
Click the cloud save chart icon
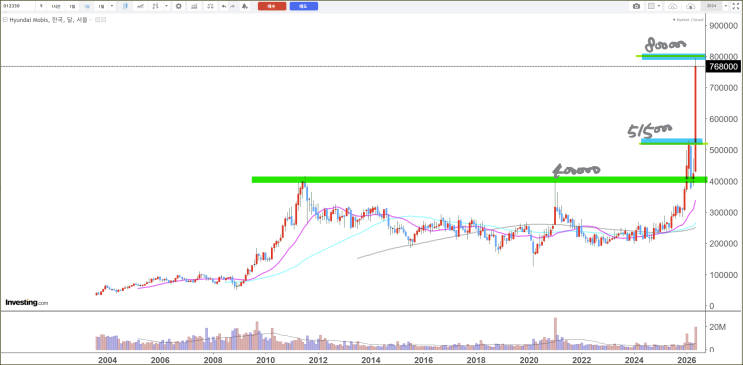[x=691, y=6]
